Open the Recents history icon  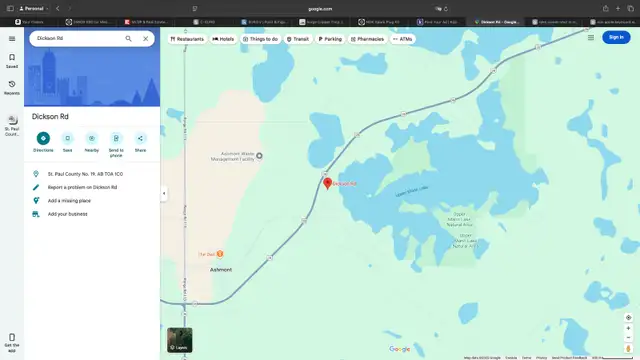click(x=12, y=87)
